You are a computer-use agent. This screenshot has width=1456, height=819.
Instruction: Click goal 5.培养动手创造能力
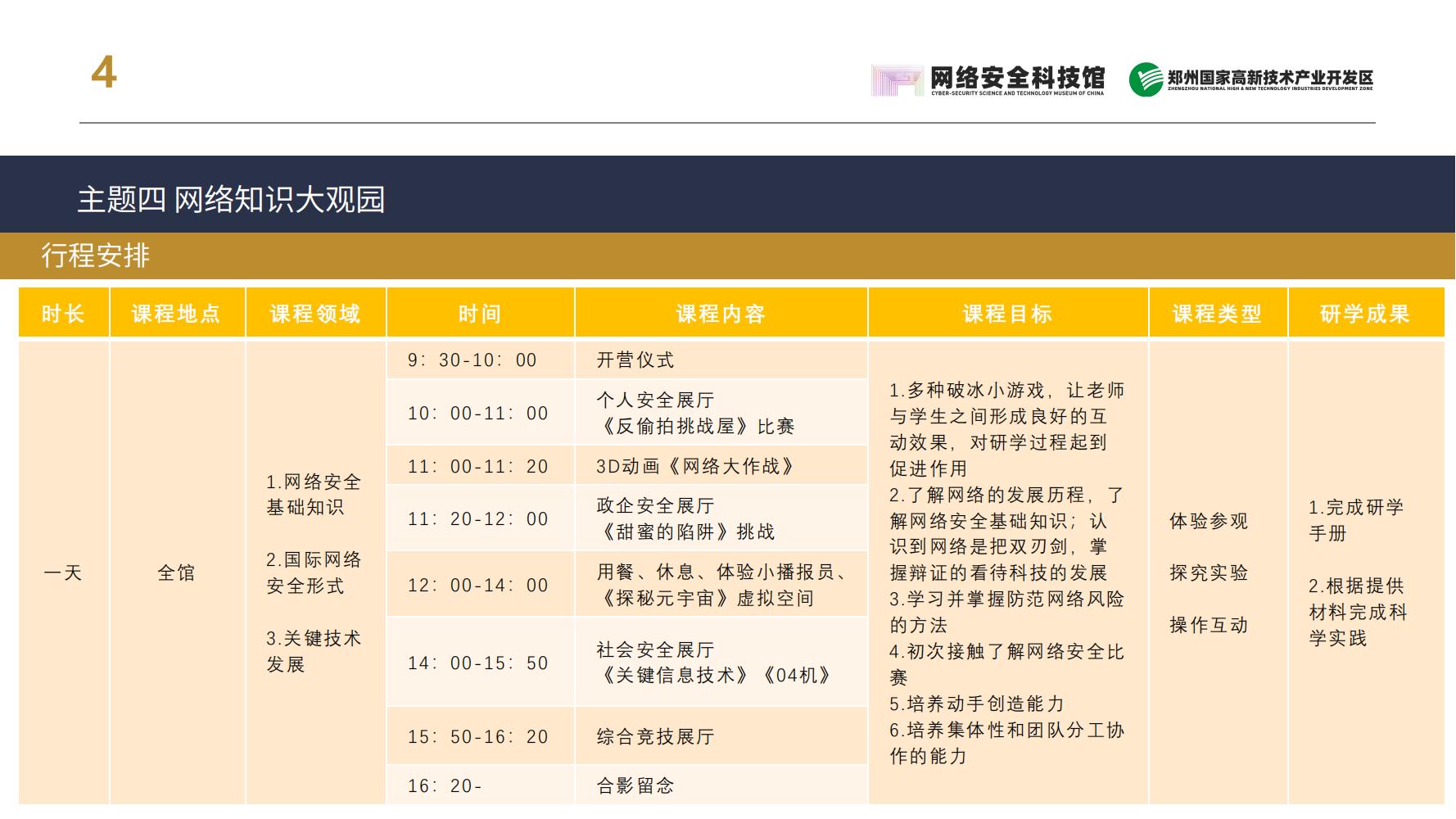point(977,704)
